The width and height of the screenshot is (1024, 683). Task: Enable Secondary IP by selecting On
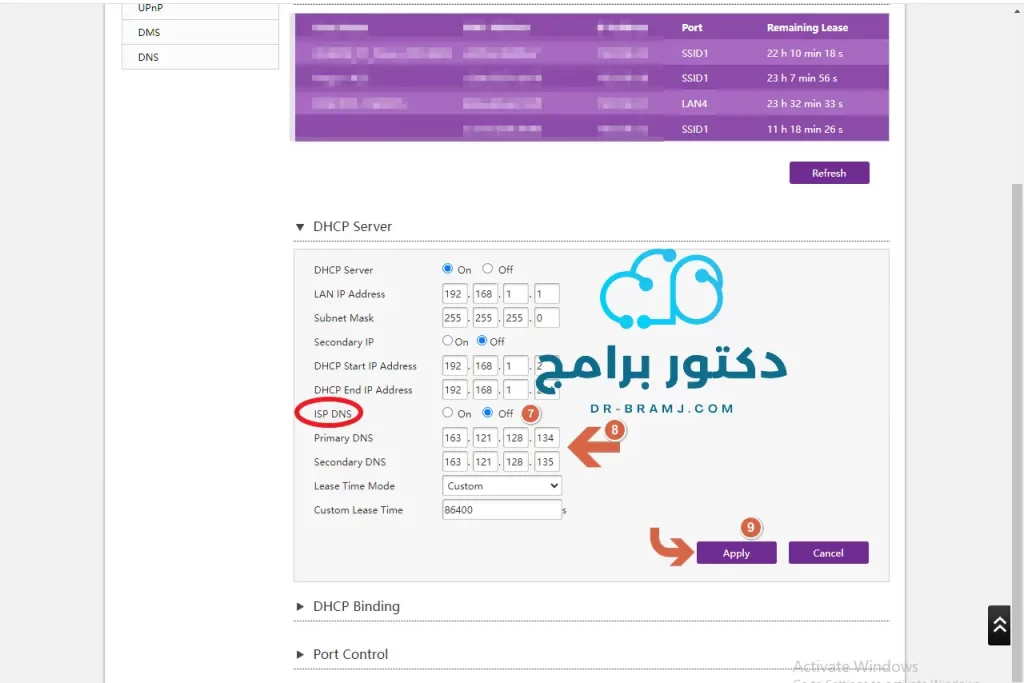(448, 341)
